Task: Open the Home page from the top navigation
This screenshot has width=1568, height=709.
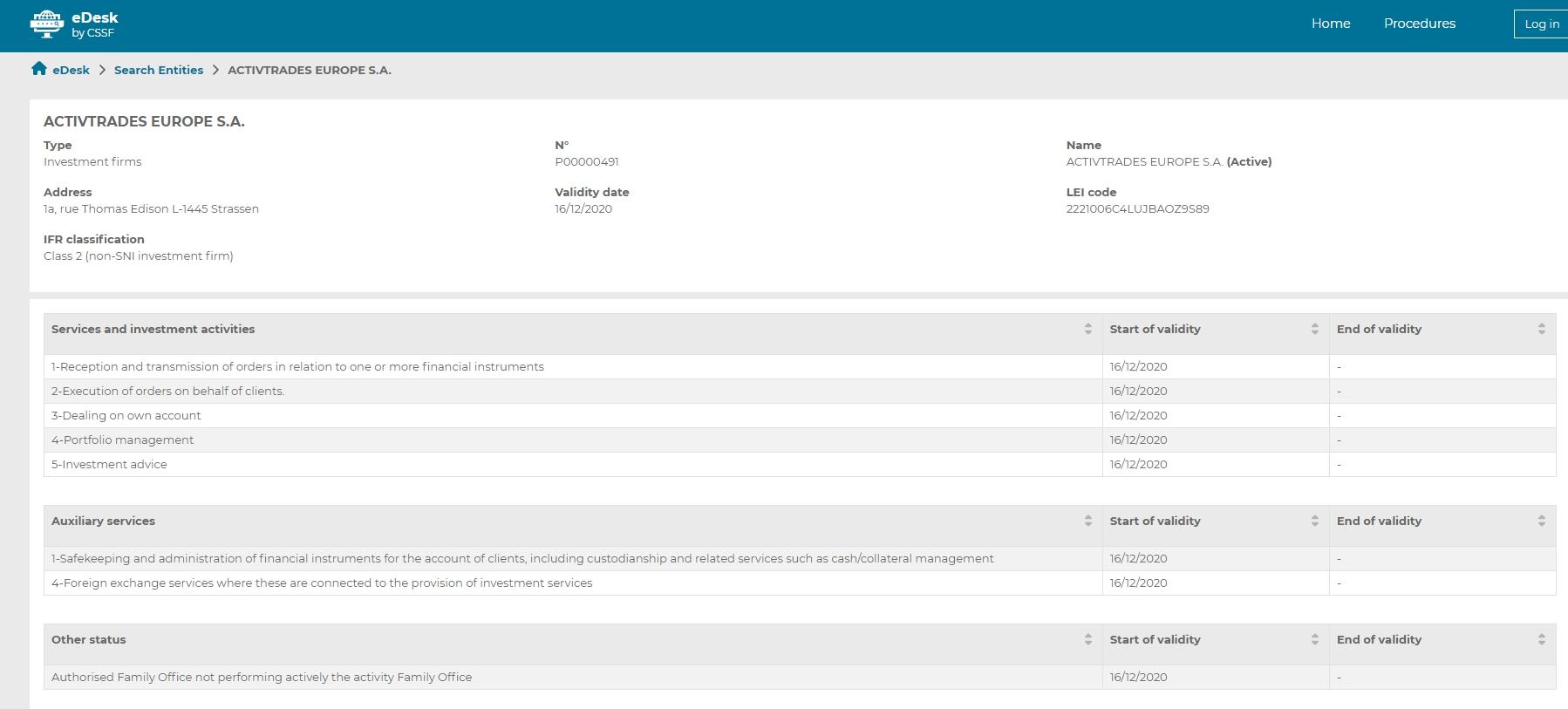Action: (x=1331, y=24)
